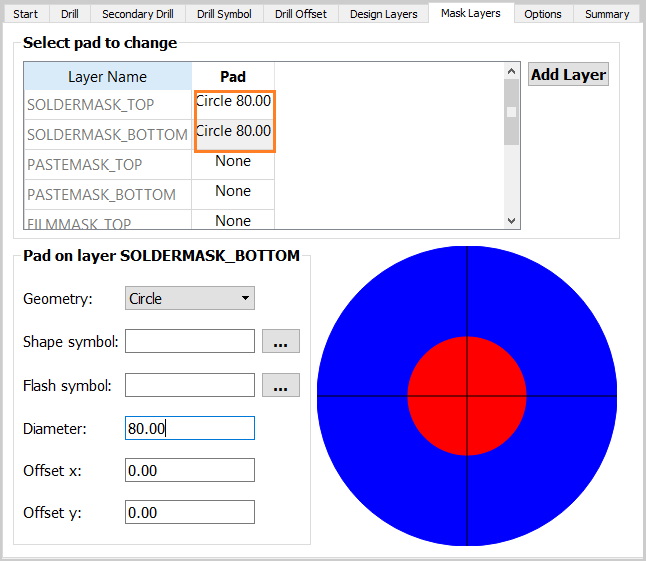Open the Options tab
The width and height of the screenshot is (646, 561).
[x=543, y=14]
